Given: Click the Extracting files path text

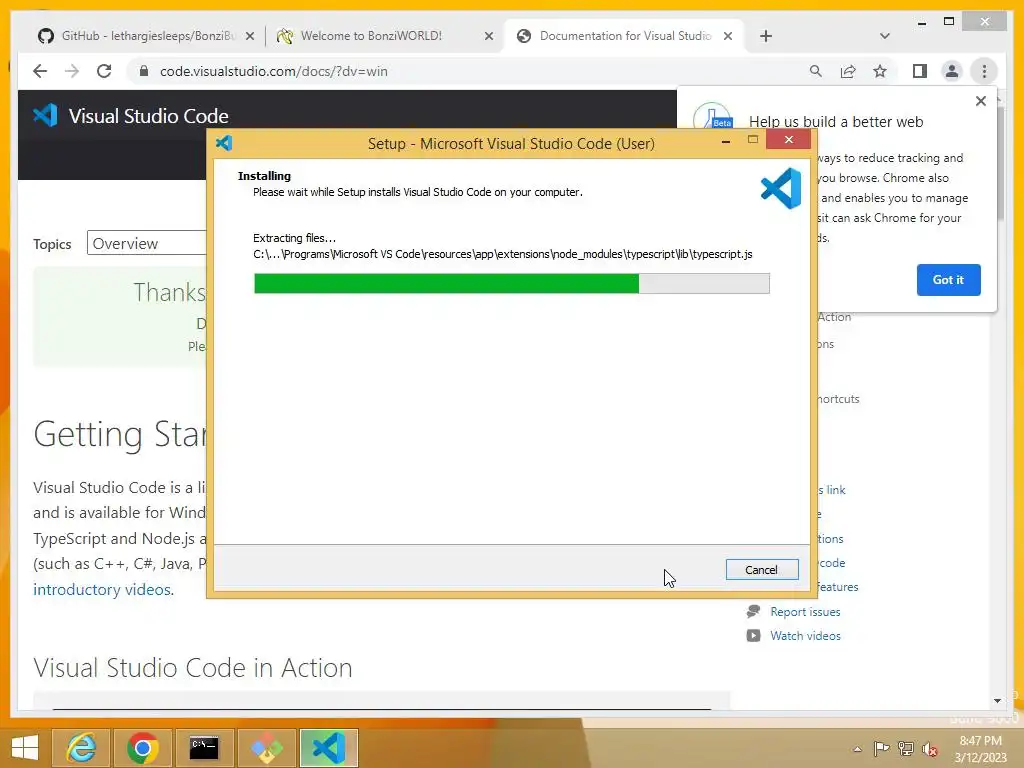Looking at the screenshot, I should coord(503,254).
